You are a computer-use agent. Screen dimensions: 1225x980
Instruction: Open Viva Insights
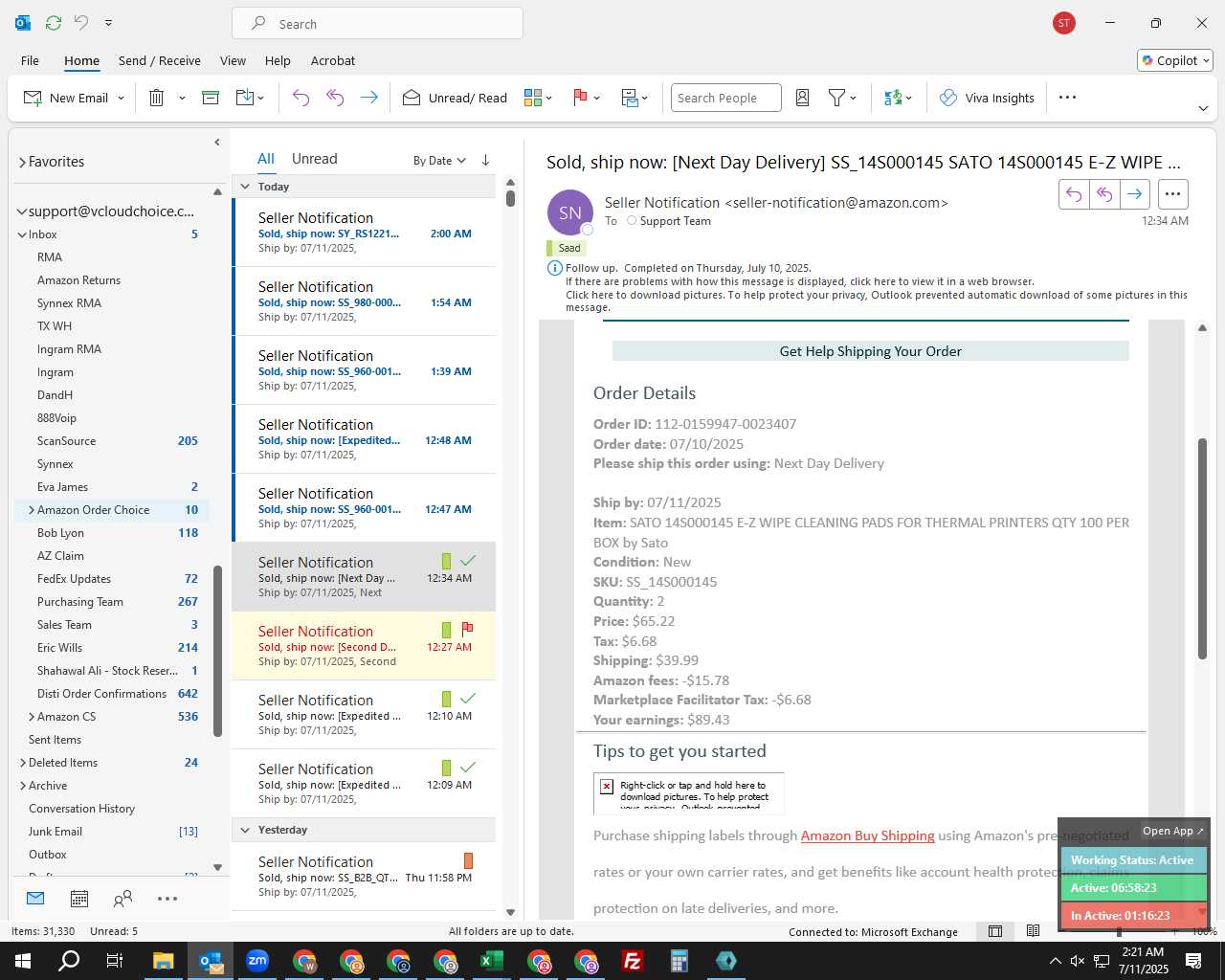tap(988, 98)
